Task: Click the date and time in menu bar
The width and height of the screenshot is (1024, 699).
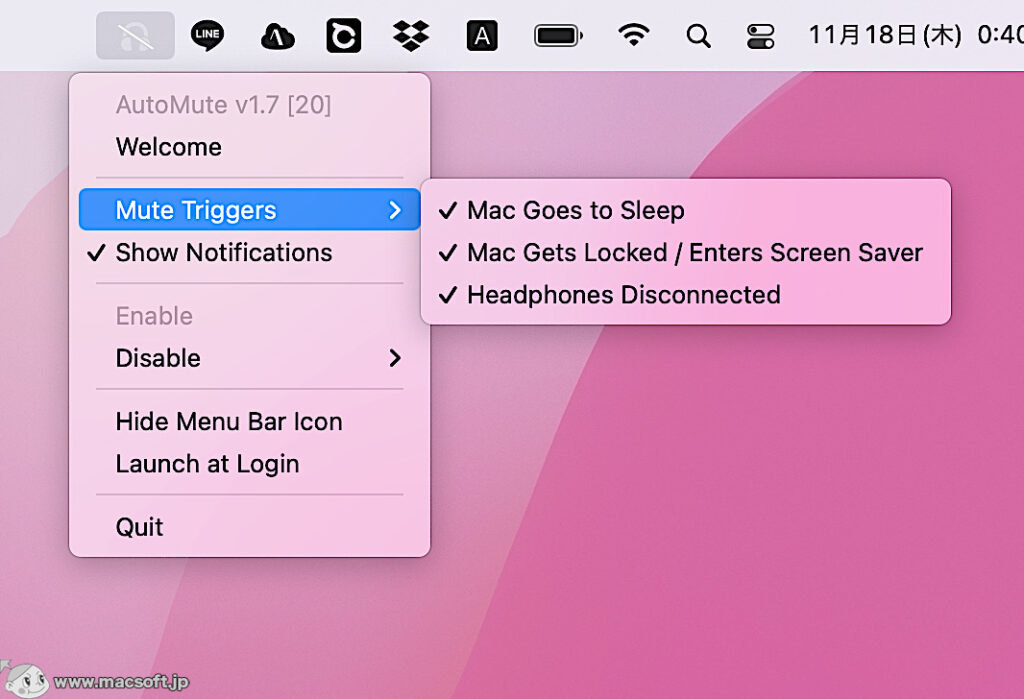Action: pyautogui.click(x=916, y=35)
